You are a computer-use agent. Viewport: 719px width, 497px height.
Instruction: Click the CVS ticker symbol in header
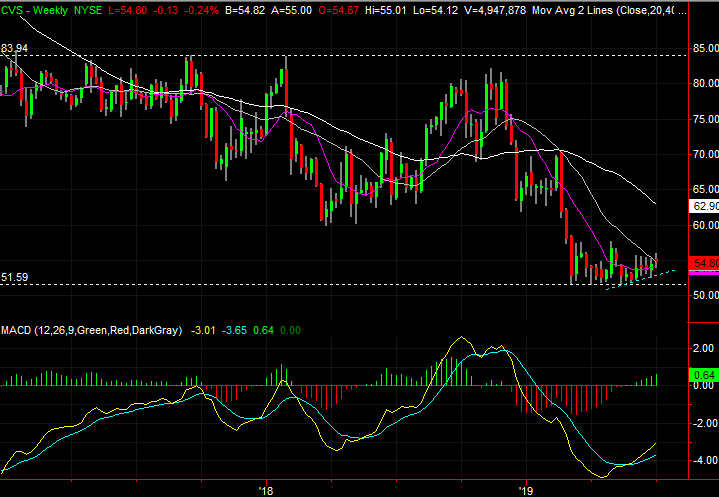(13, 10)
